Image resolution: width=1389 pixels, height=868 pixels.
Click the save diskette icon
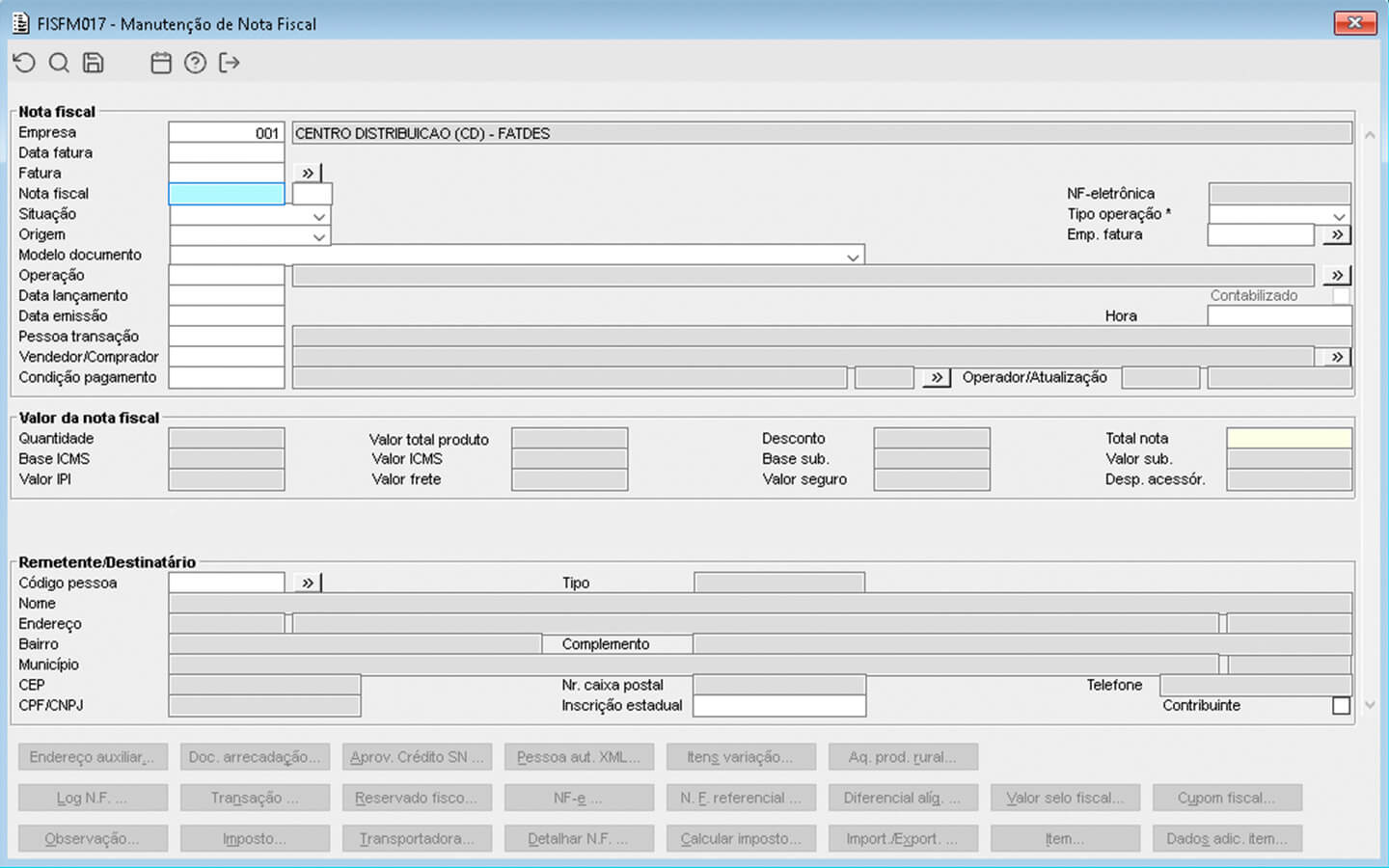(94, 64)
